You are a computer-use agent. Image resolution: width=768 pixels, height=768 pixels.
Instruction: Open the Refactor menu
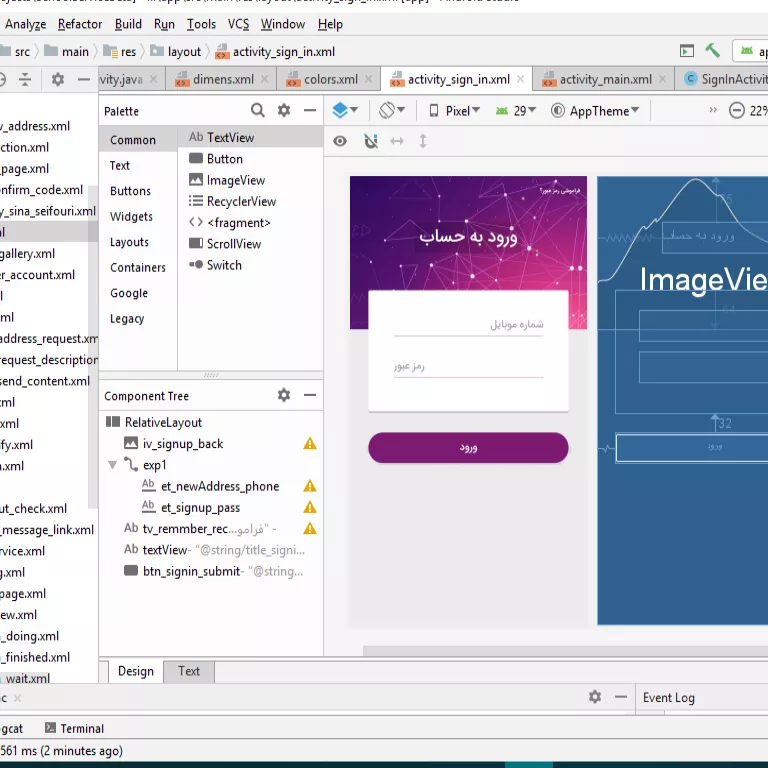coord(80,24)
